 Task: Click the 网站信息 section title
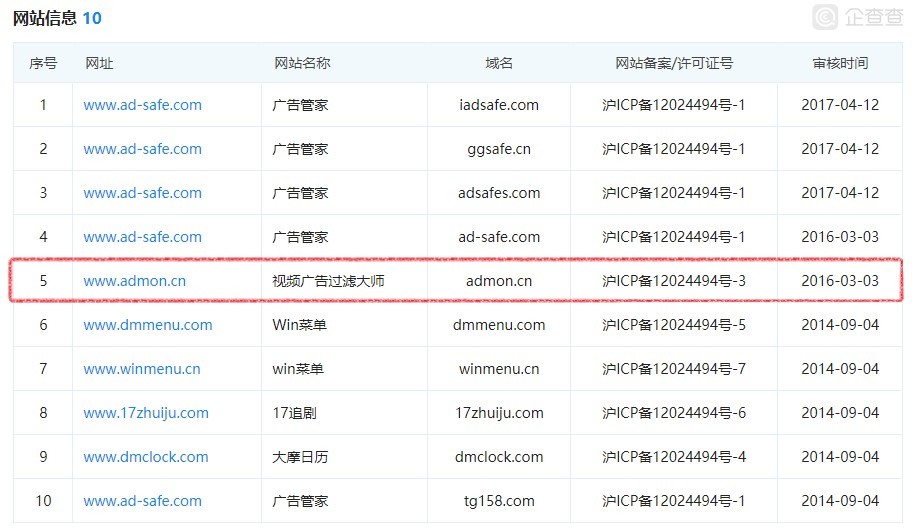tap(45, 18)
